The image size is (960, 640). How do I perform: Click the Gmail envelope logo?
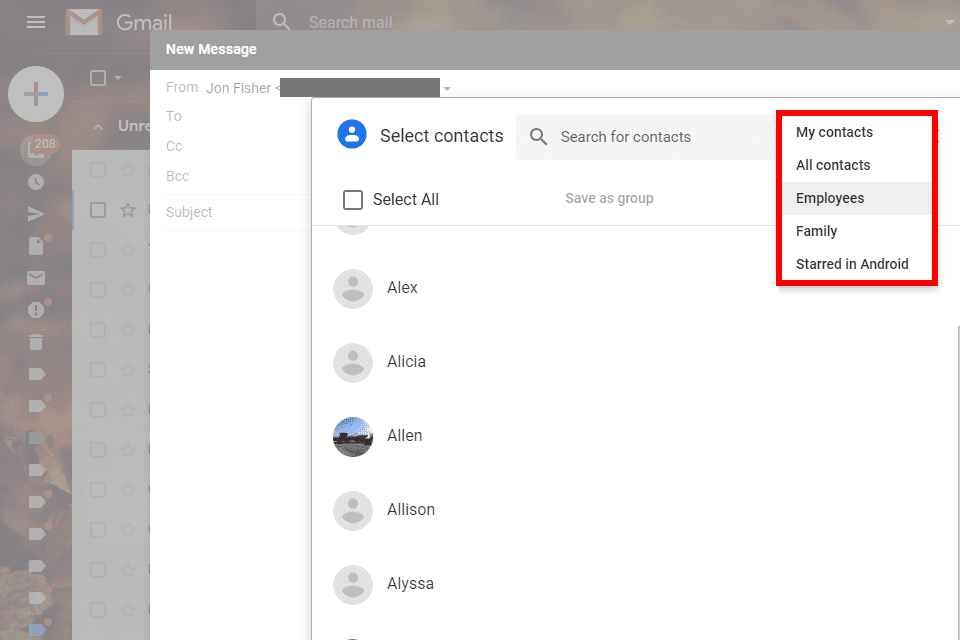(x=84, y=21)
